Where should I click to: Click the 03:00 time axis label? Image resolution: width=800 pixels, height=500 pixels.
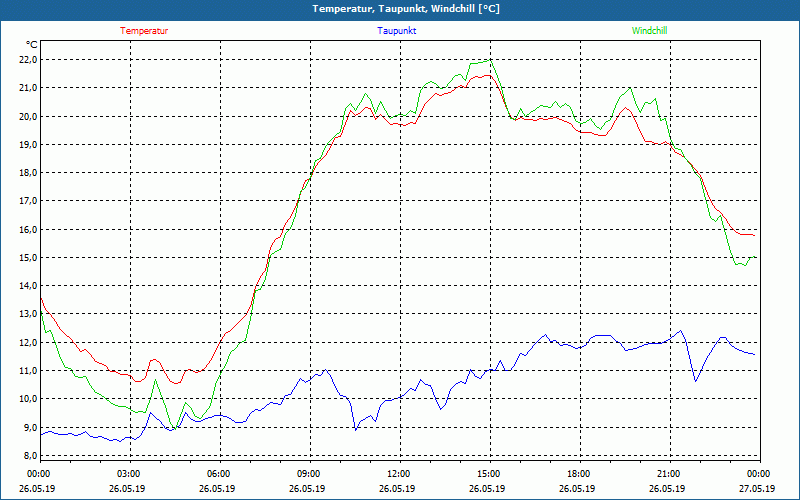click(130, 473)
